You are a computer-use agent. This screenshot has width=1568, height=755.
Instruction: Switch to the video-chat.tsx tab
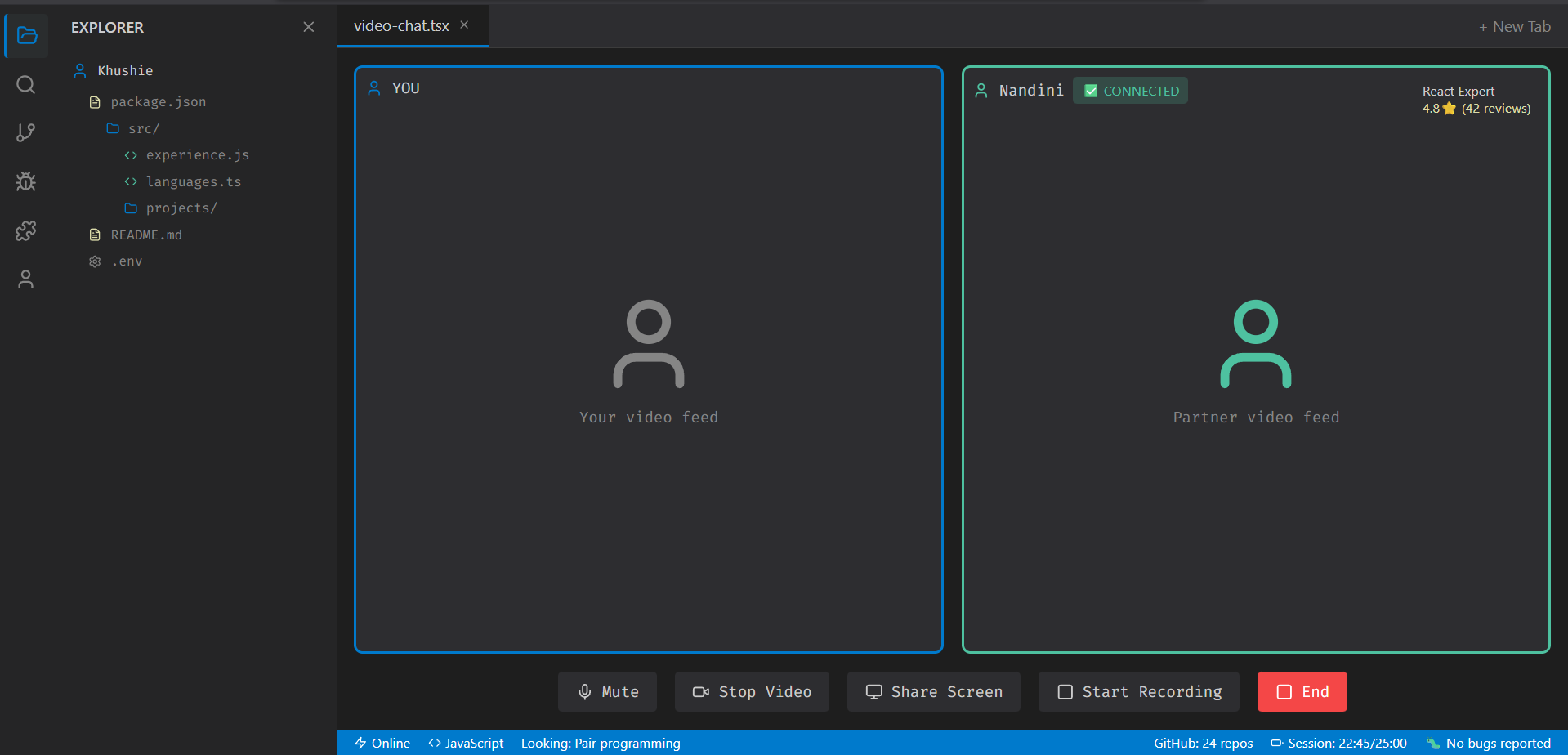click(x=400, y=25)
